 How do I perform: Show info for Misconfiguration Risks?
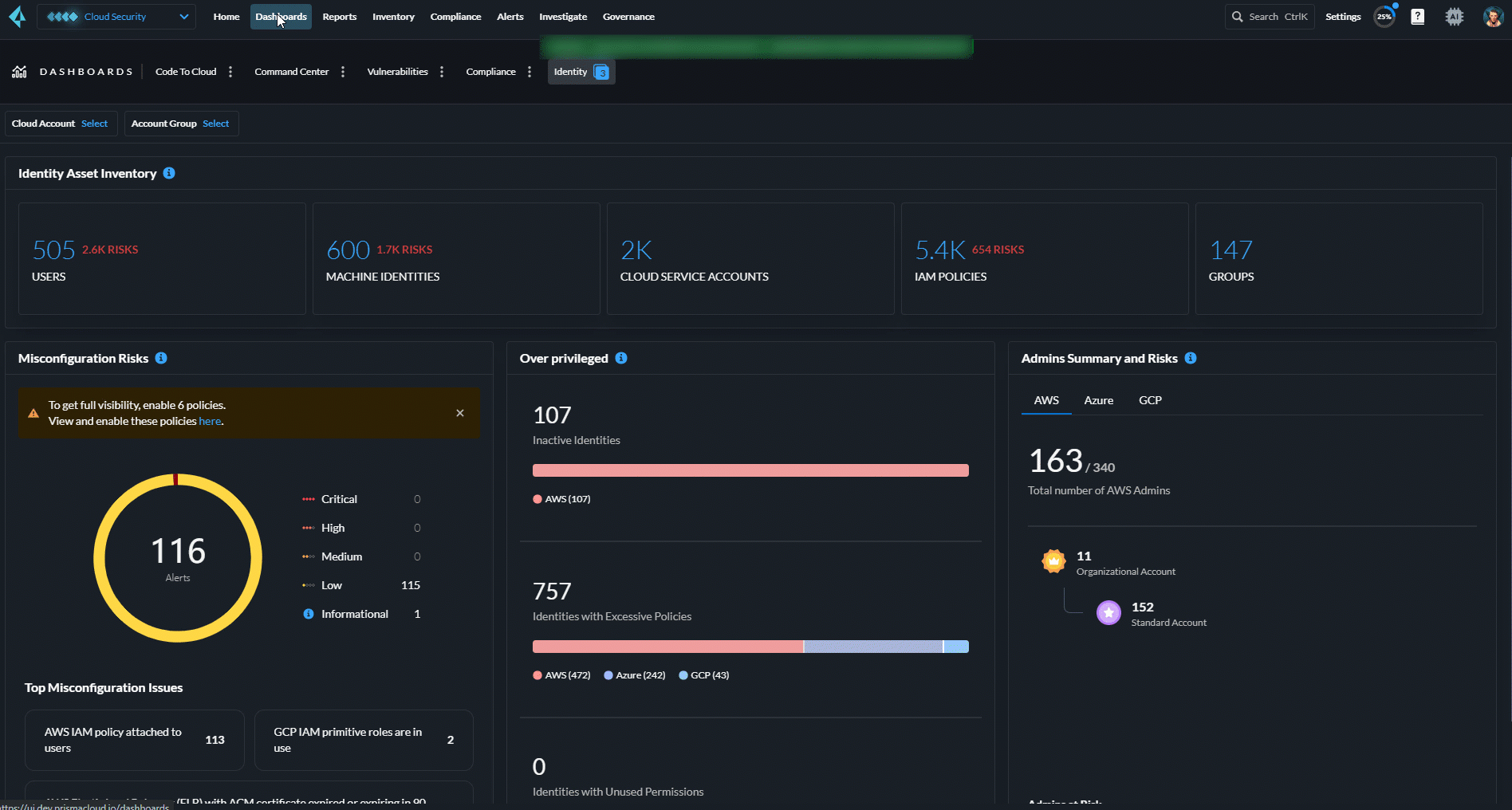click(x=161, y=358)
